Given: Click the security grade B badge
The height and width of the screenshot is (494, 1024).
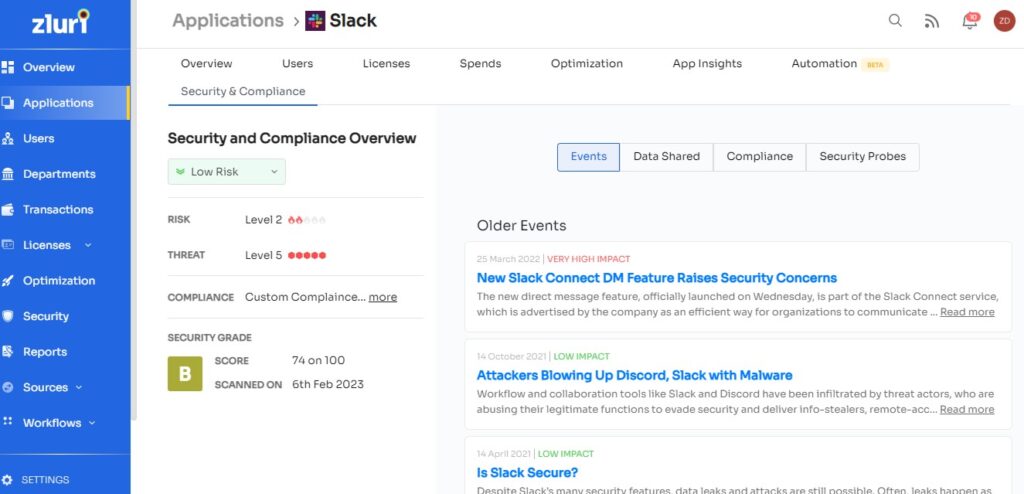Looking at the screenshot, I should pyautogui.click(x=185, y=374).
